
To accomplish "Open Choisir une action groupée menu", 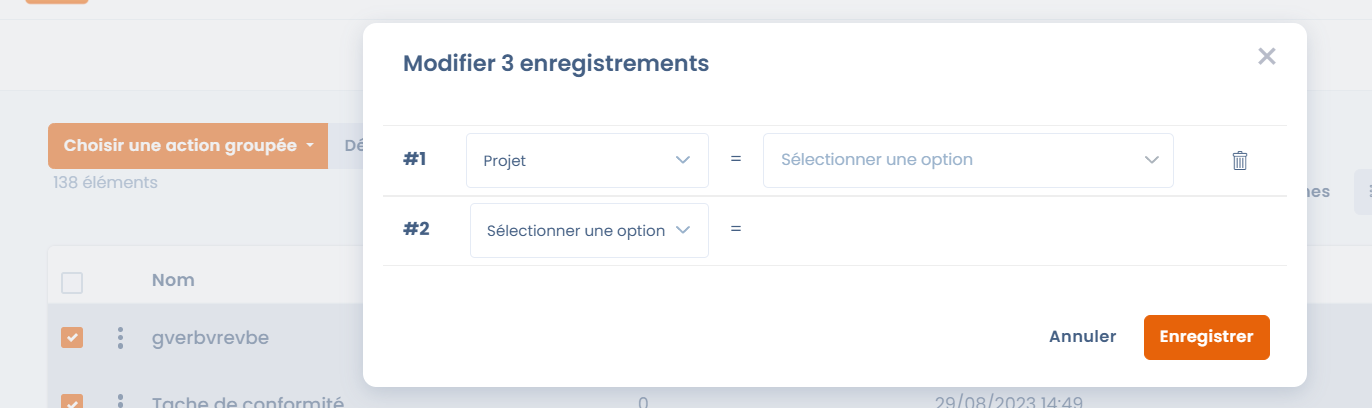I will click(x=188, y=146).
